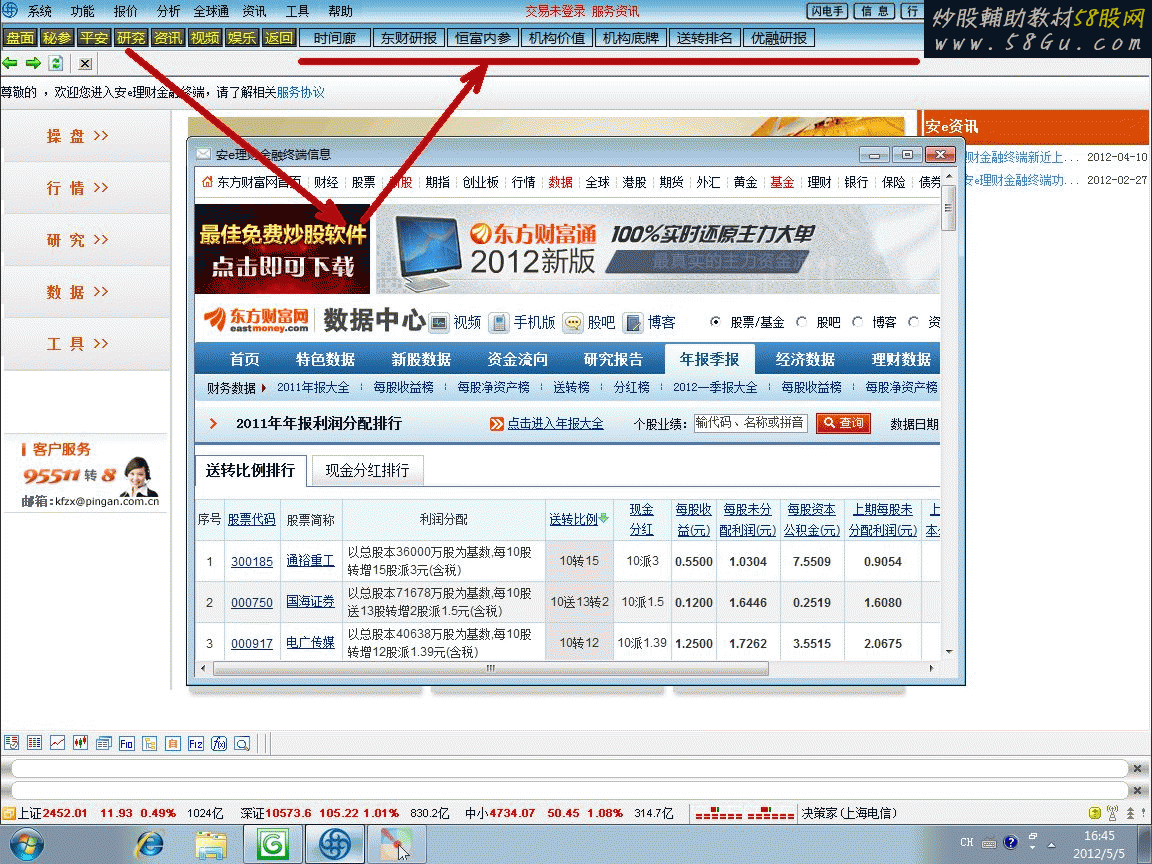
Task: Select the 股吧 radio button
Action: 802,322
